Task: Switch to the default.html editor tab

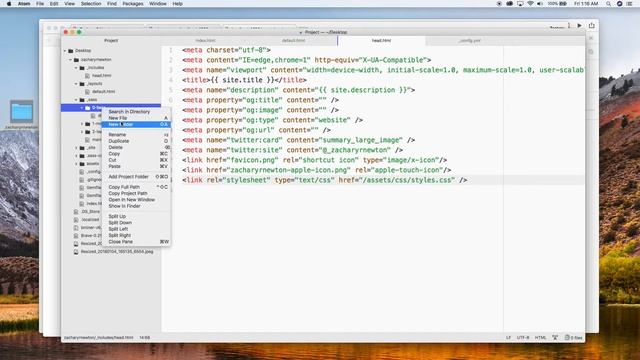Action: click(x=293, y=40)
